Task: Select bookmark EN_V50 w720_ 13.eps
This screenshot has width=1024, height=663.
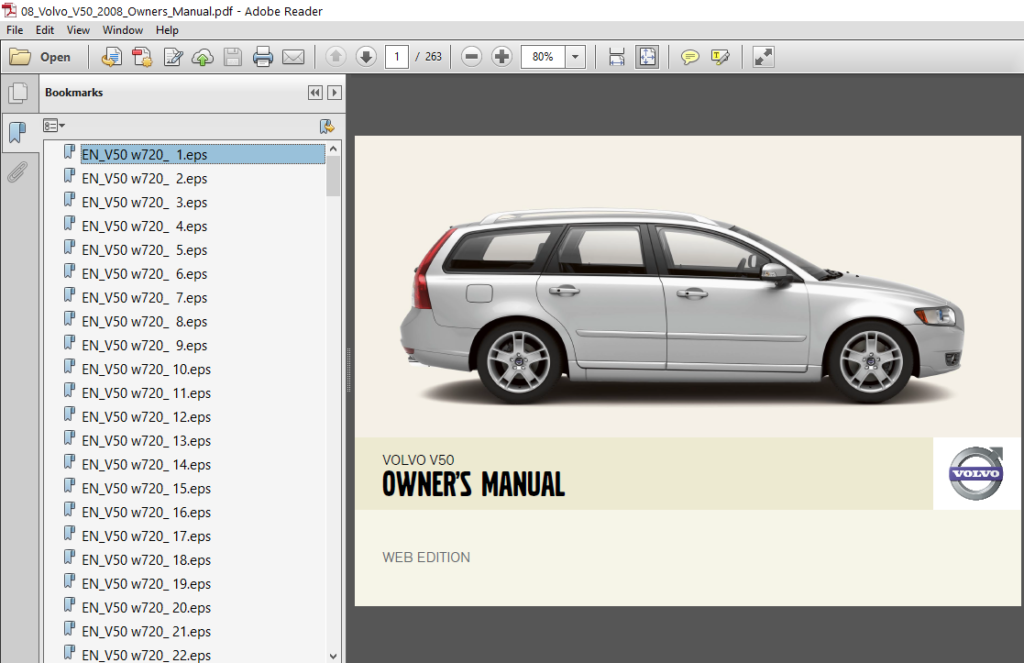Action: (x=146, y=441)
